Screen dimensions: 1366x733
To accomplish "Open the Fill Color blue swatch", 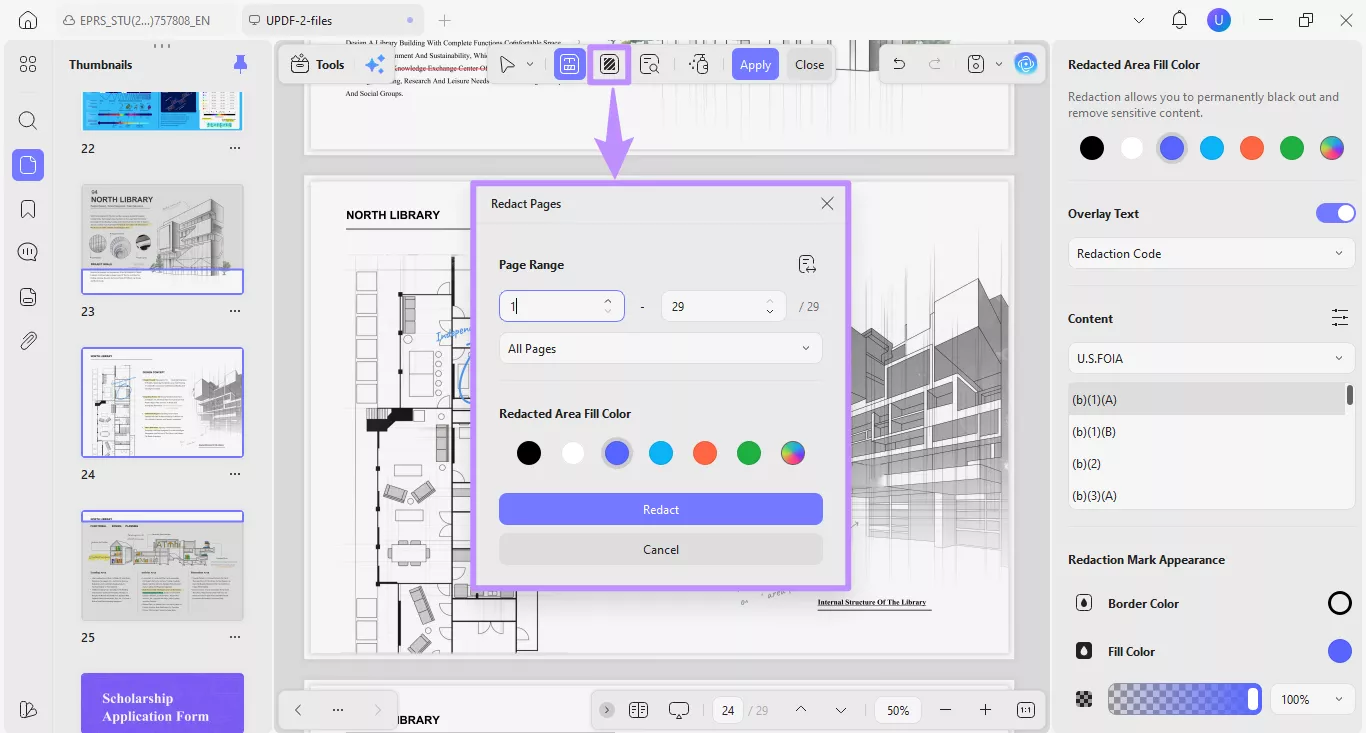I will (x=1340, y=651).
